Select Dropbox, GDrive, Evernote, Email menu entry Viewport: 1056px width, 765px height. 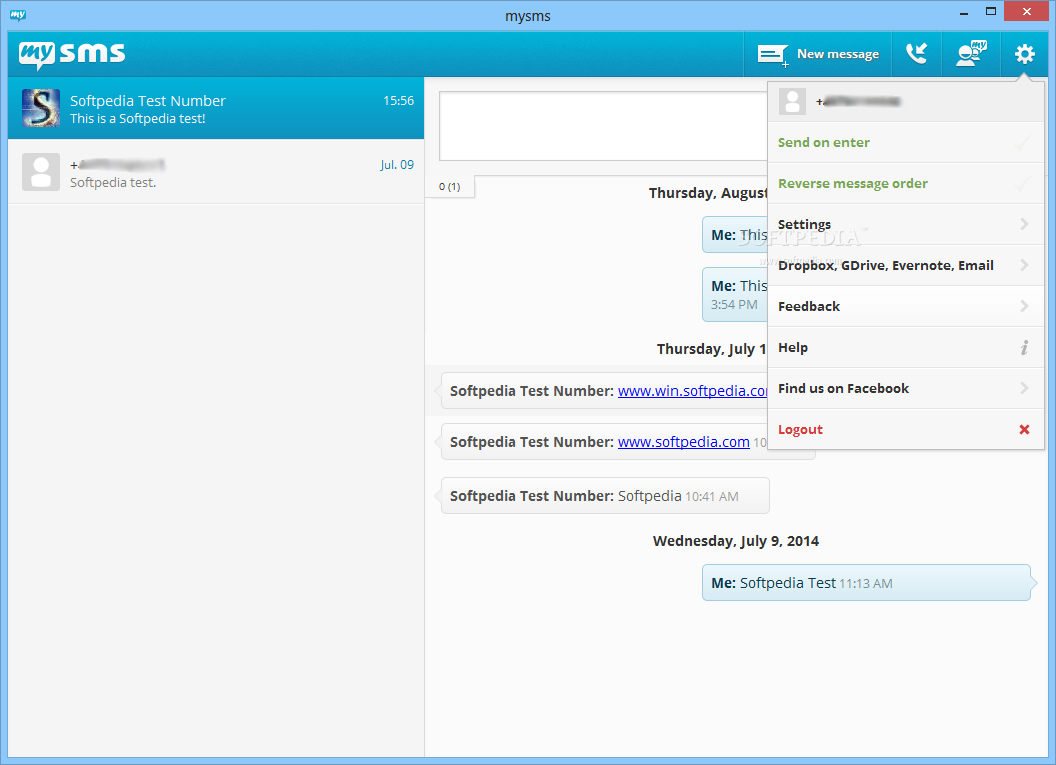pyautogui.click(x=906, y=266)
